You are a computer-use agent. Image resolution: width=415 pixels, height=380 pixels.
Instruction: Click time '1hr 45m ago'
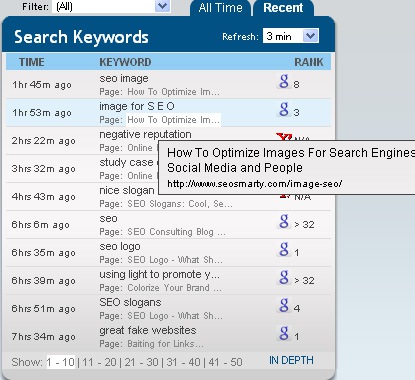coord(42,85)
